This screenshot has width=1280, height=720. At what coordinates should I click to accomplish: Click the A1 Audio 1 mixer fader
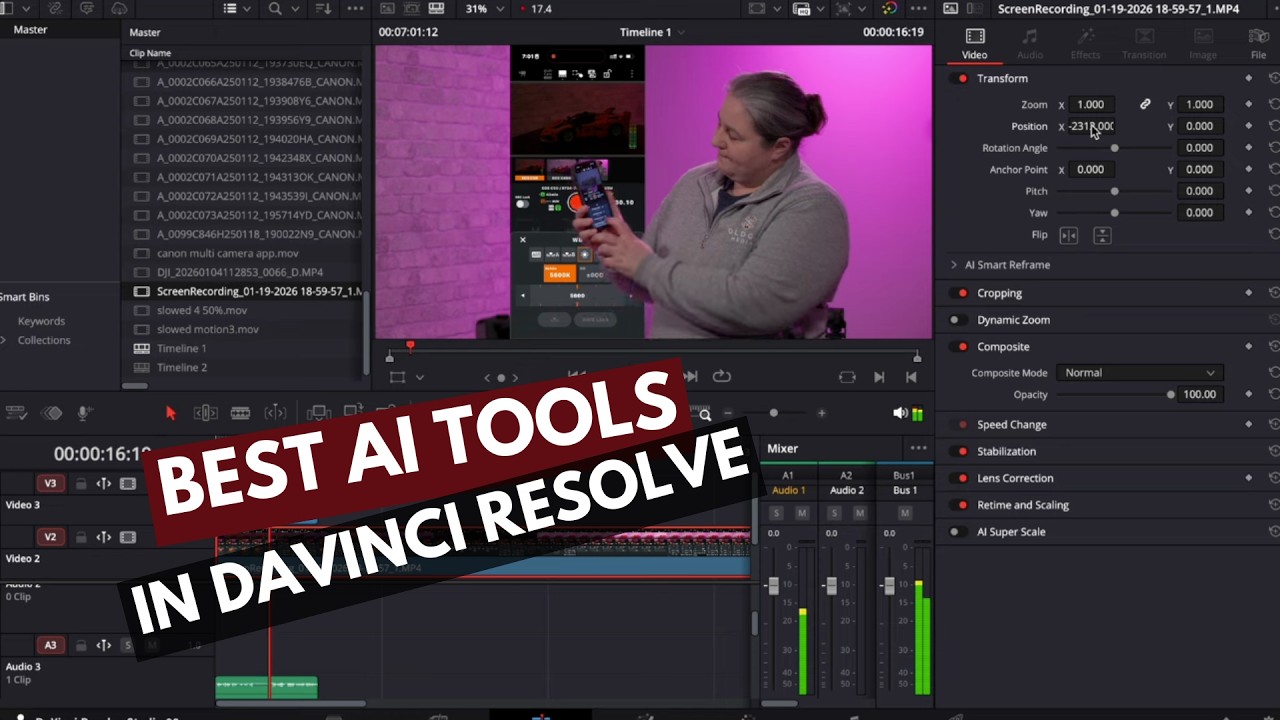[773, 586]
